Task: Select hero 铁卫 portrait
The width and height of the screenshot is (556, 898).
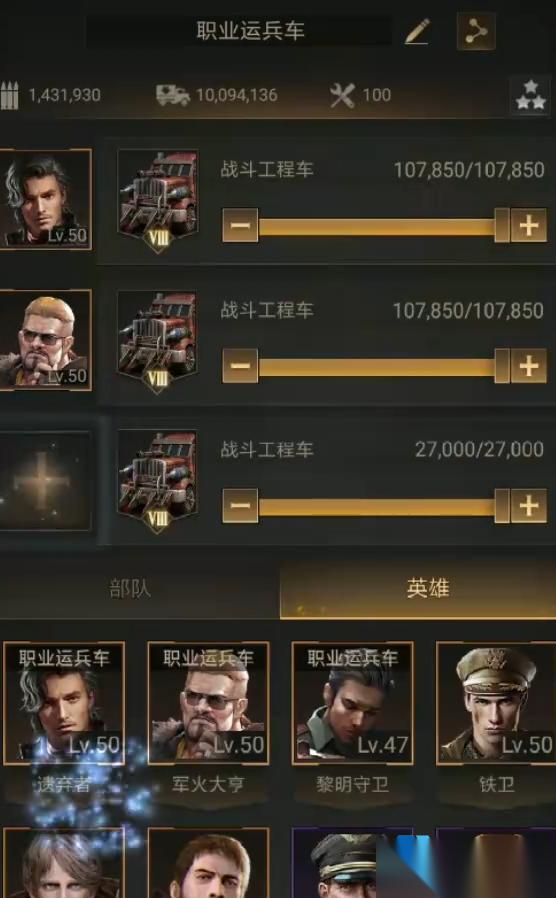Action: tap(496, 703)
